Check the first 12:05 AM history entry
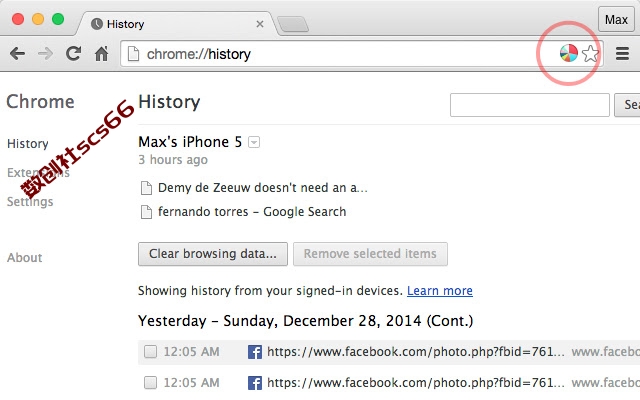 click(x=150, y=351)
